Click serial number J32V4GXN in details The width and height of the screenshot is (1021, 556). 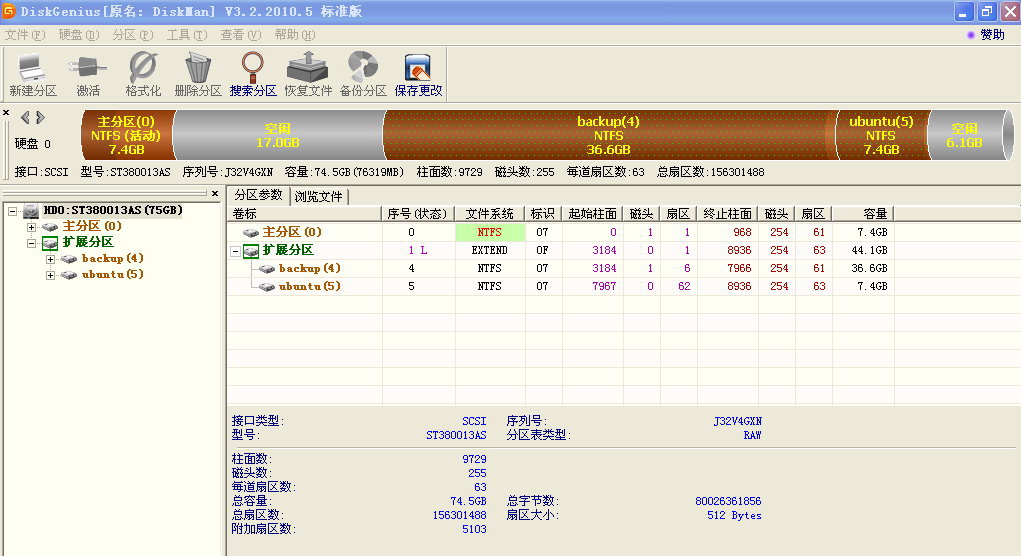point(737,421)
